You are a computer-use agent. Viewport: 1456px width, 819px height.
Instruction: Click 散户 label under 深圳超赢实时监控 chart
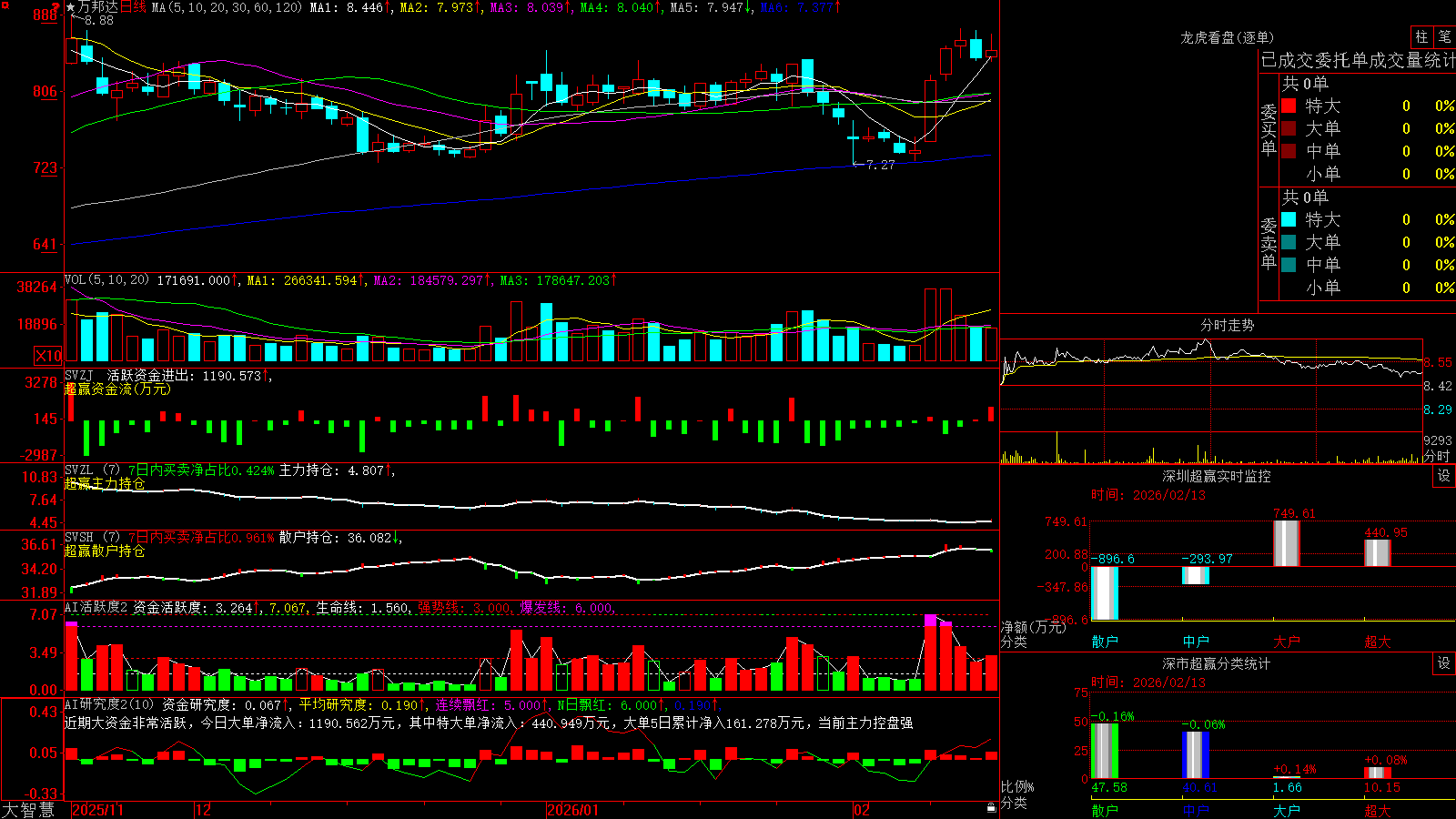(1105, 642)
